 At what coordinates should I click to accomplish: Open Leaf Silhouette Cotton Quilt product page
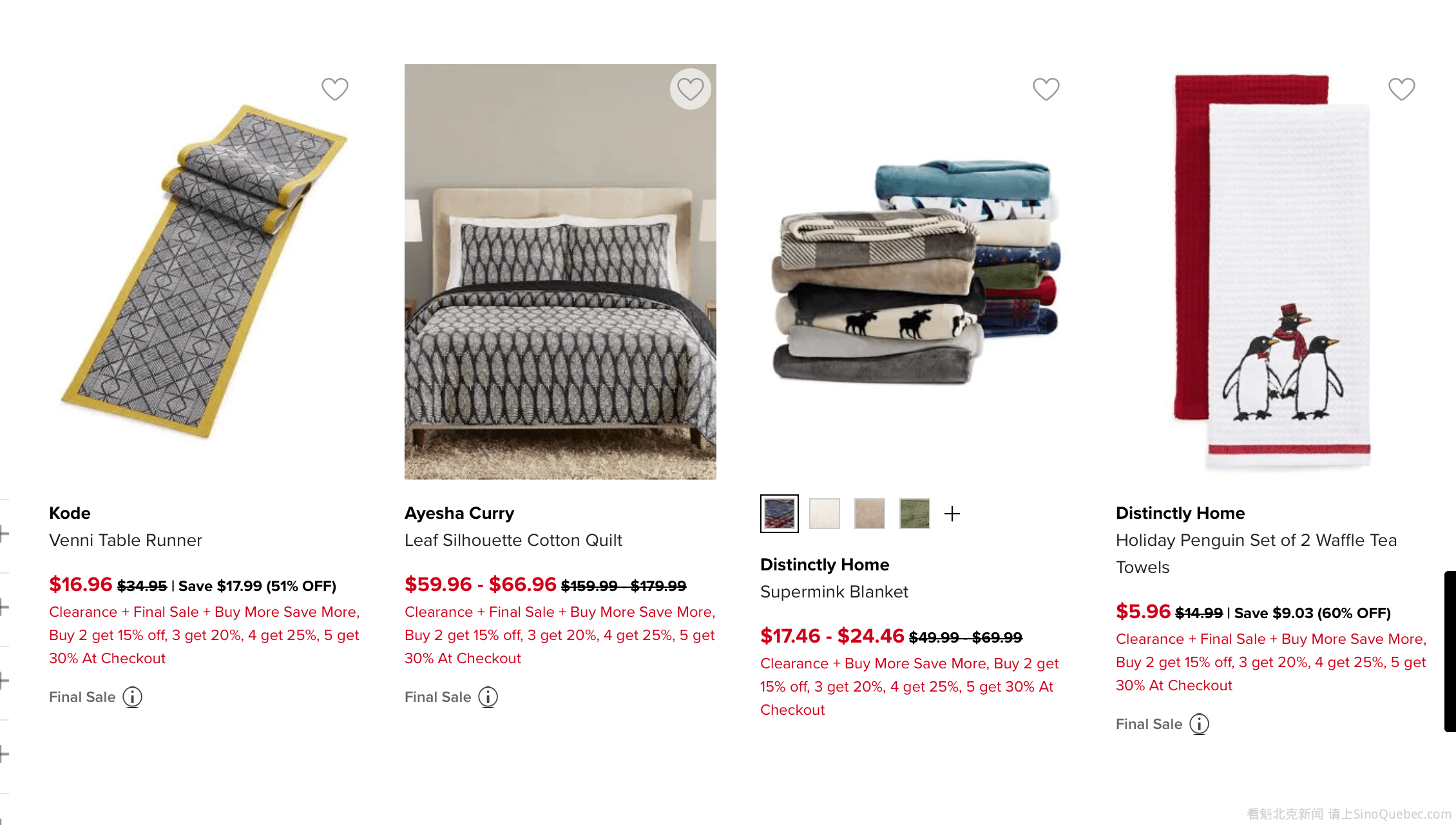pos(513,540)
